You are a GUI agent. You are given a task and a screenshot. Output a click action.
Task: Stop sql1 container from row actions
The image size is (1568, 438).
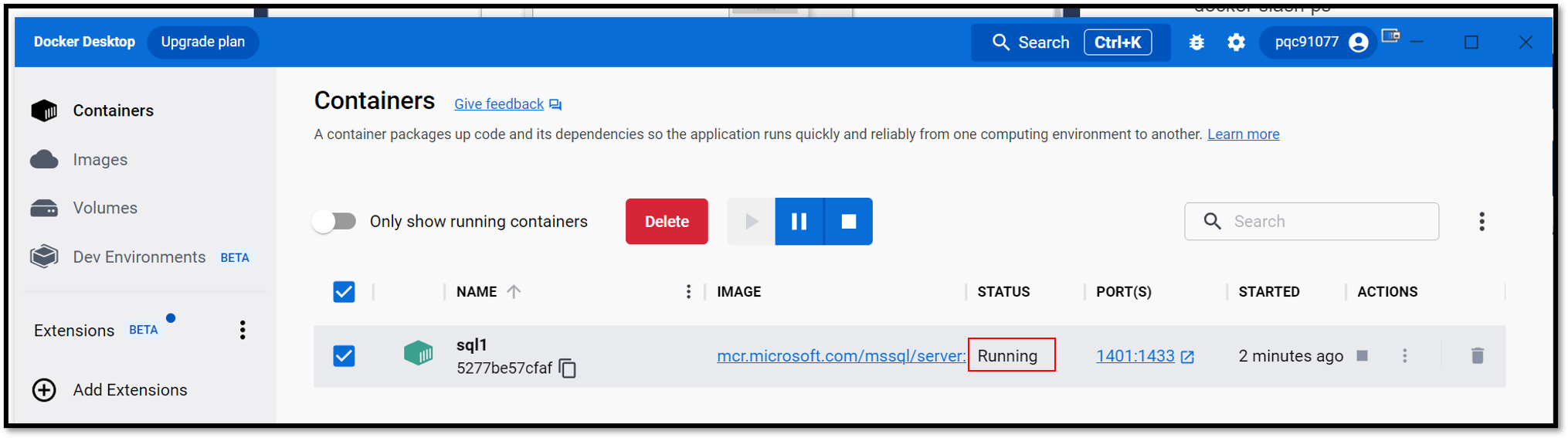(x=1363, y=355)
